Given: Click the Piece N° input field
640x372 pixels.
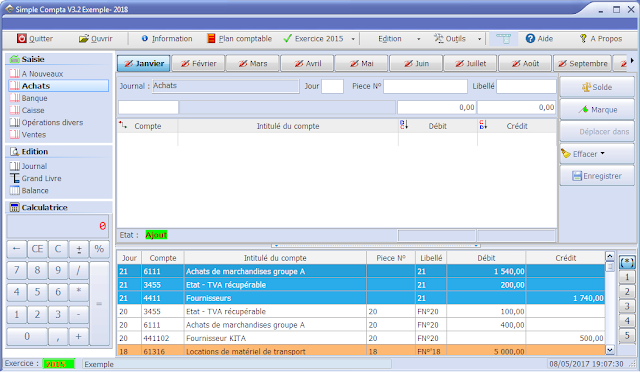Looking at the screenshot, I should (x=425, y=86).
